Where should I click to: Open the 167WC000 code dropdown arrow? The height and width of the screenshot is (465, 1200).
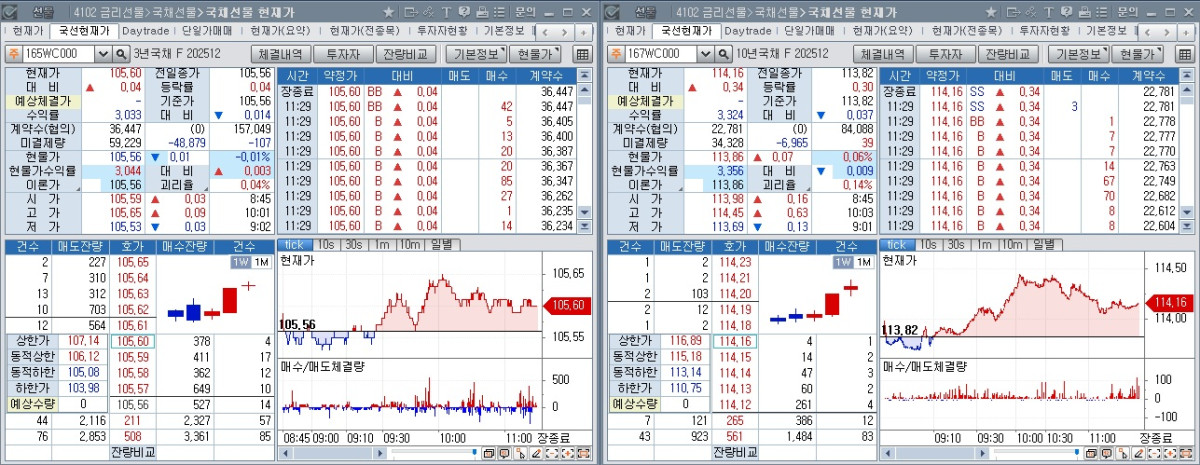(705, 53)
